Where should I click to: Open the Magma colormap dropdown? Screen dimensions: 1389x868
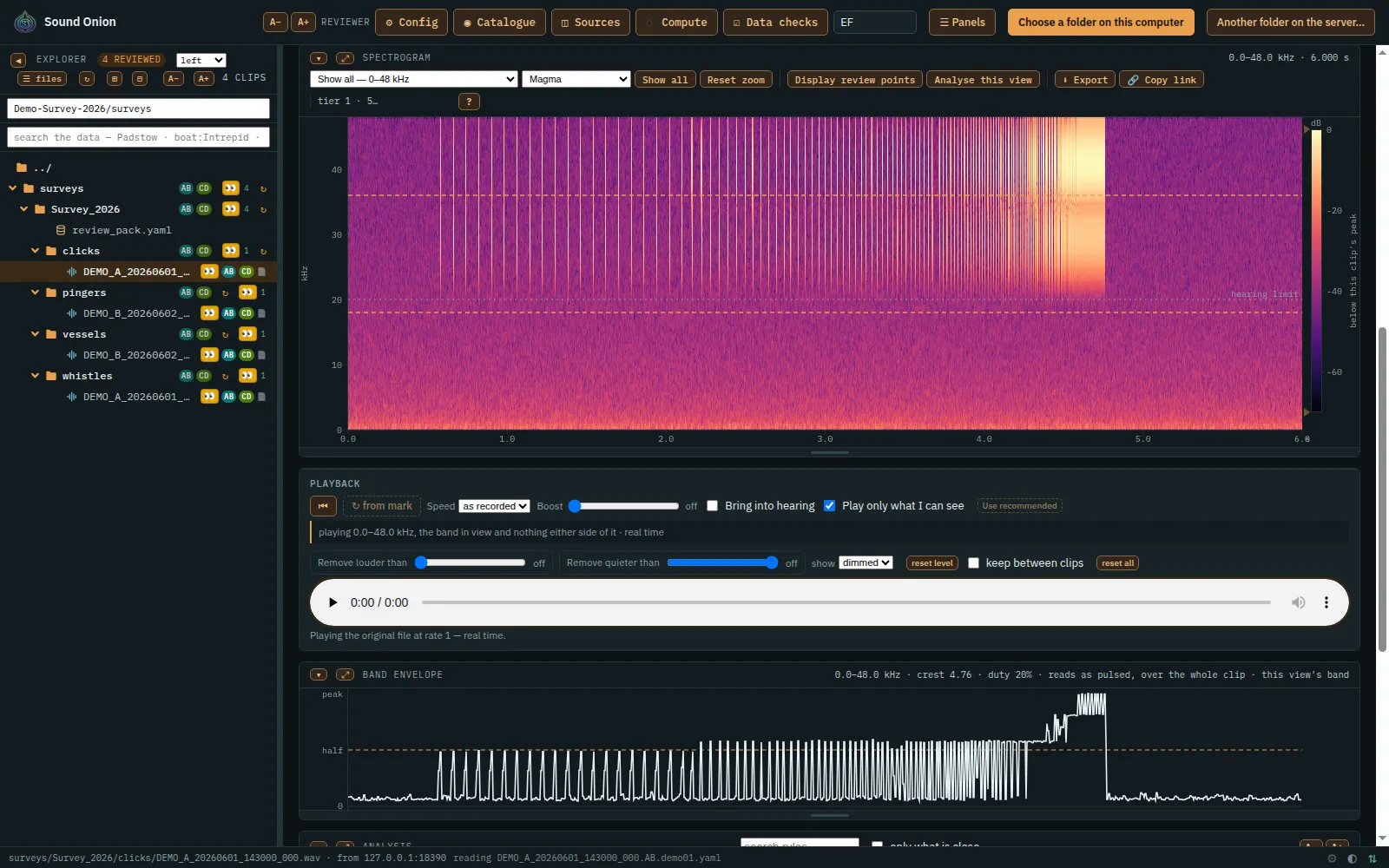click(576, 79)
